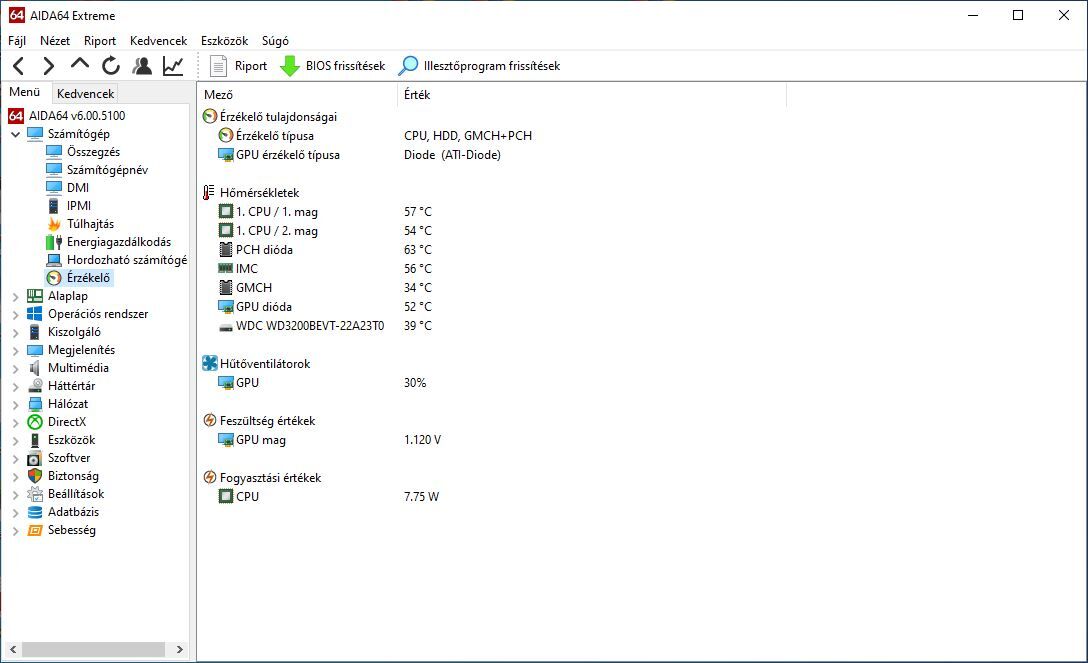1088x663 pixels.
Task: Switch to the Menü sidebar tab
Action: 24,92
